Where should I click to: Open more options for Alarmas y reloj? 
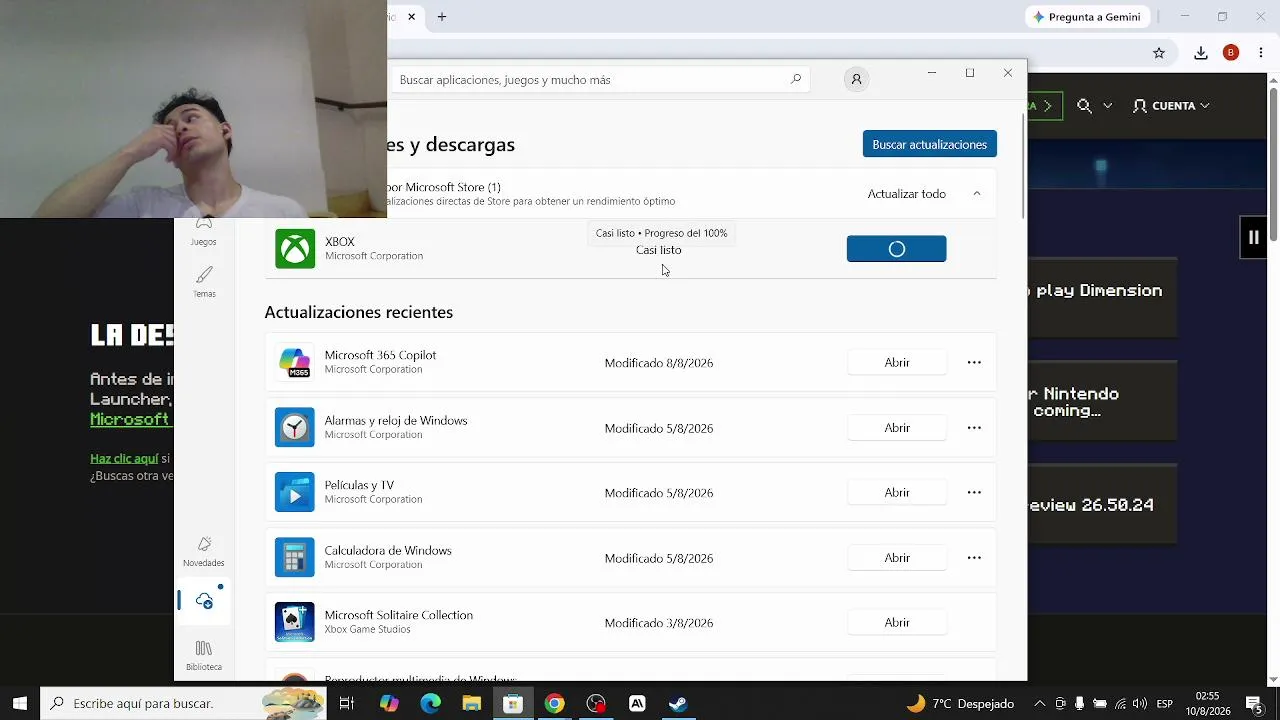click(x=974, y=428)
